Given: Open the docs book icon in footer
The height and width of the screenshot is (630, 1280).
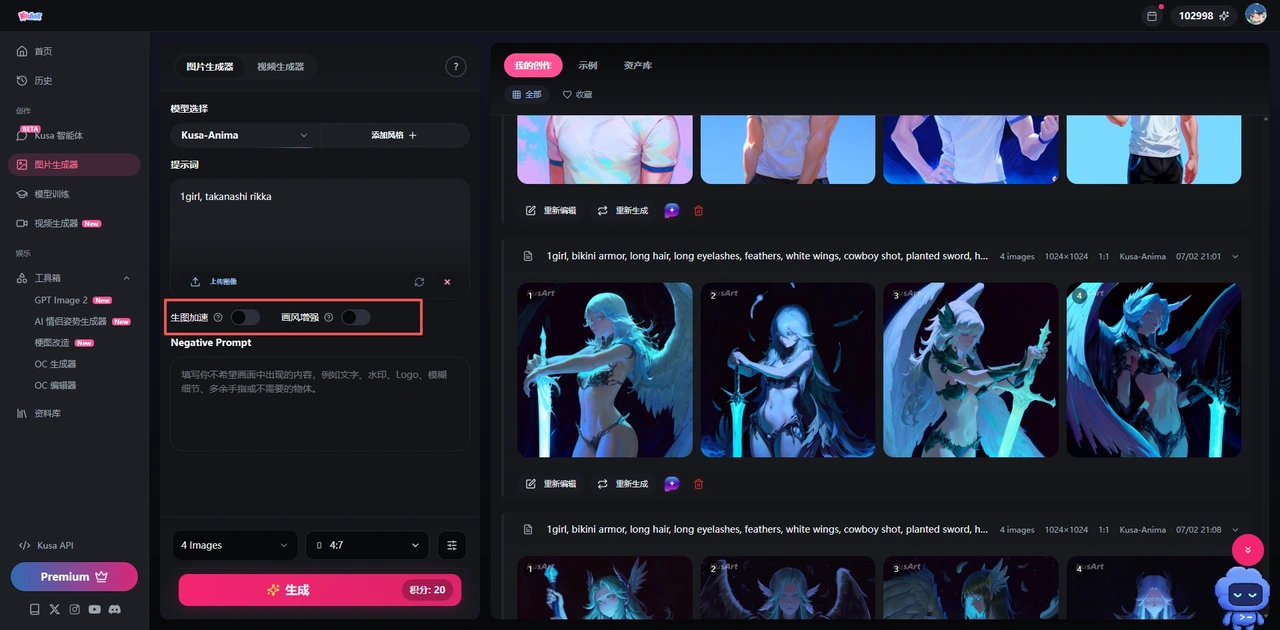Looking at the screenshot, I should click(x=34, y=609).
